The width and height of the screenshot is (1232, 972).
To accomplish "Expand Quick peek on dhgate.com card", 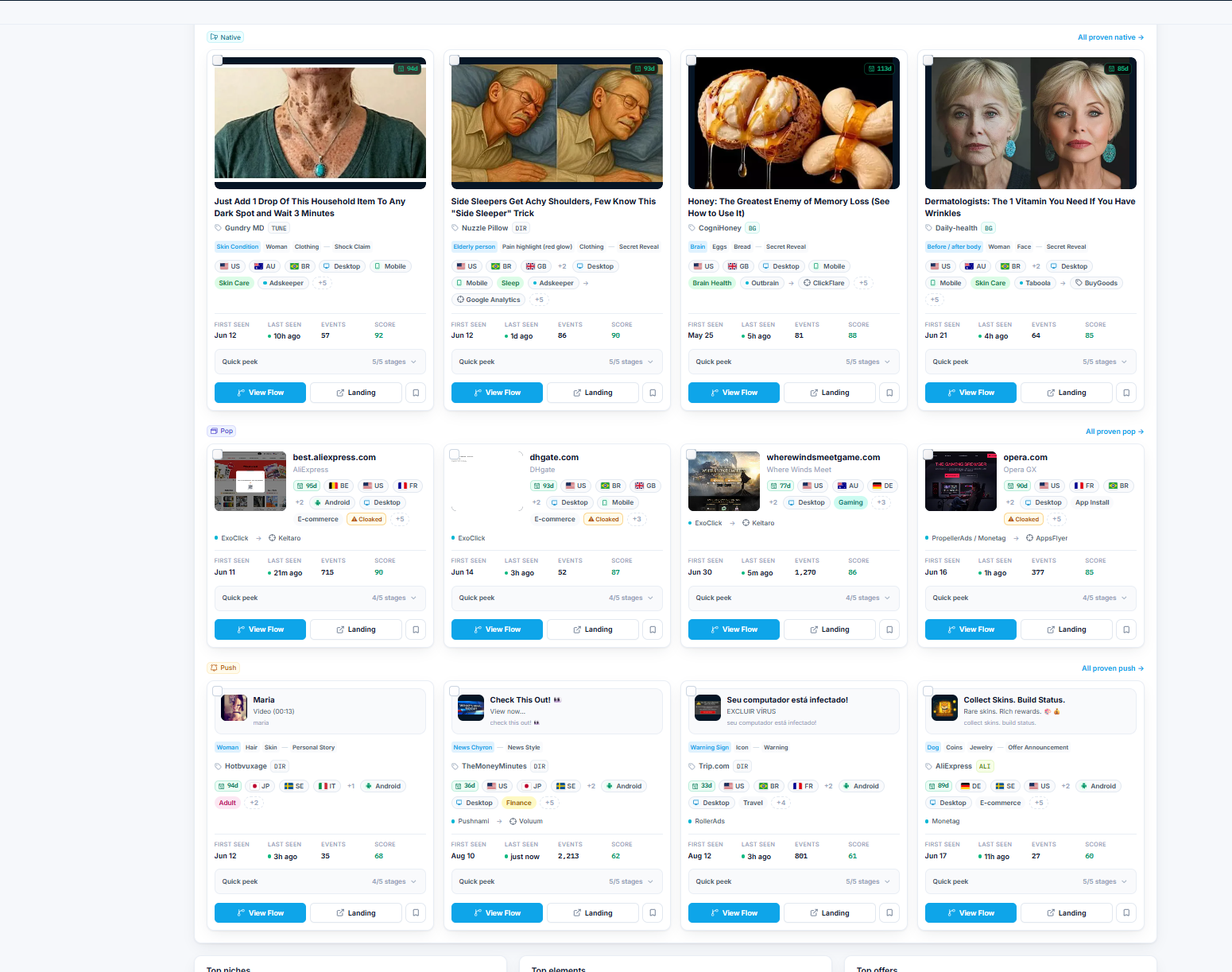I will (557, 598).
